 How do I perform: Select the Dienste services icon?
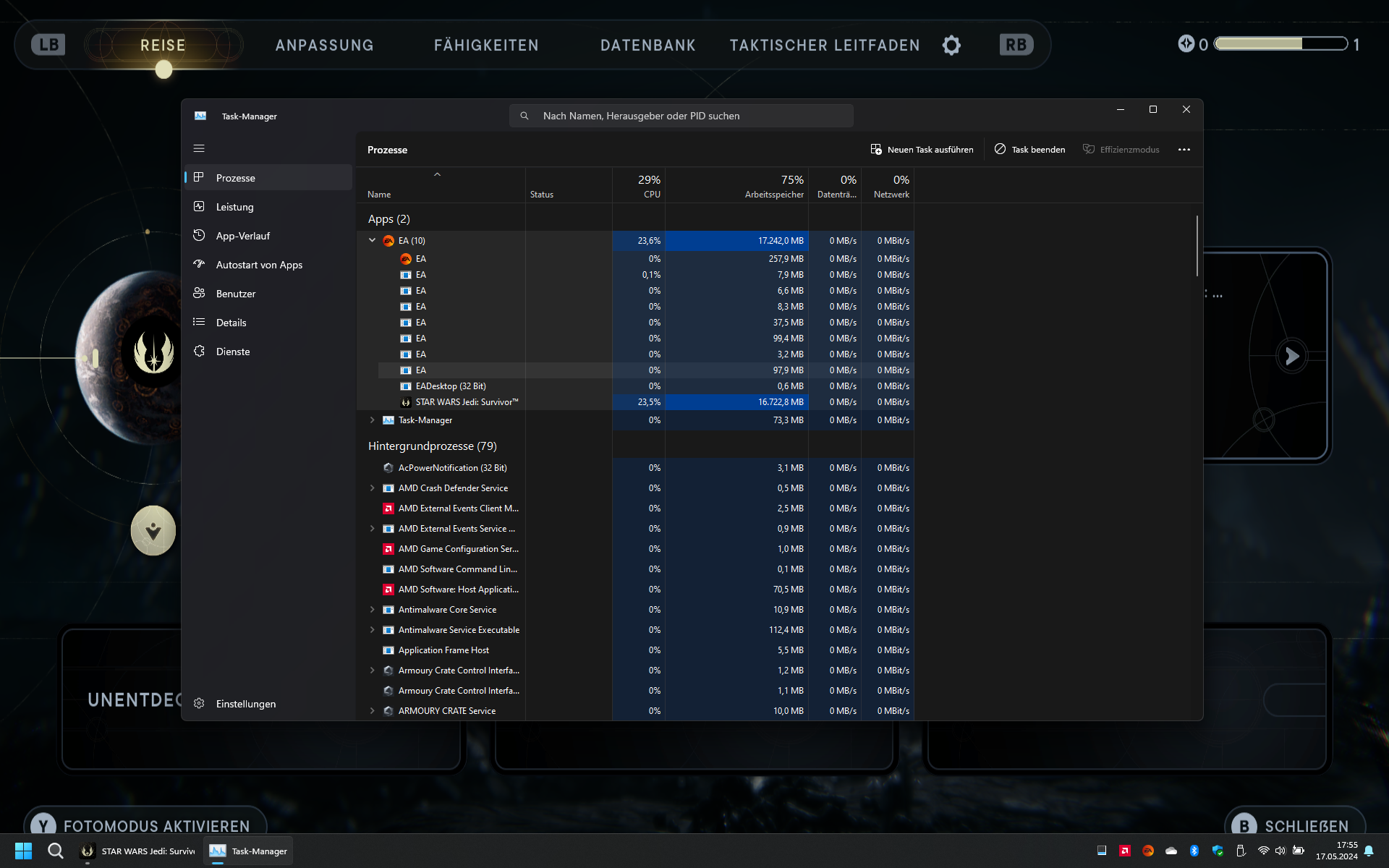coord(200,351)
